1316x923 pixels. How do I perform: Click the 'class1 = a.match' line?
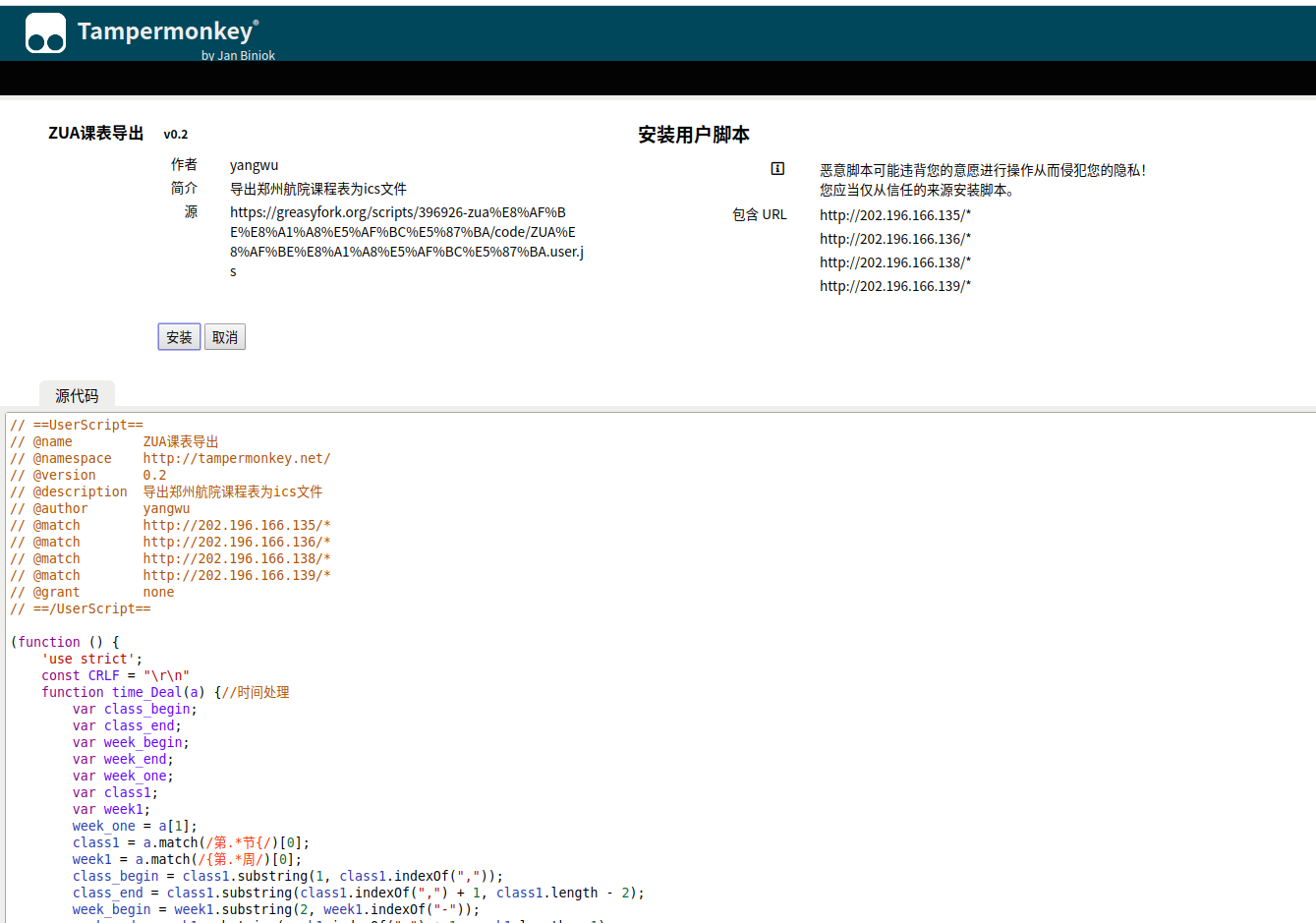(x=192, y=842)
